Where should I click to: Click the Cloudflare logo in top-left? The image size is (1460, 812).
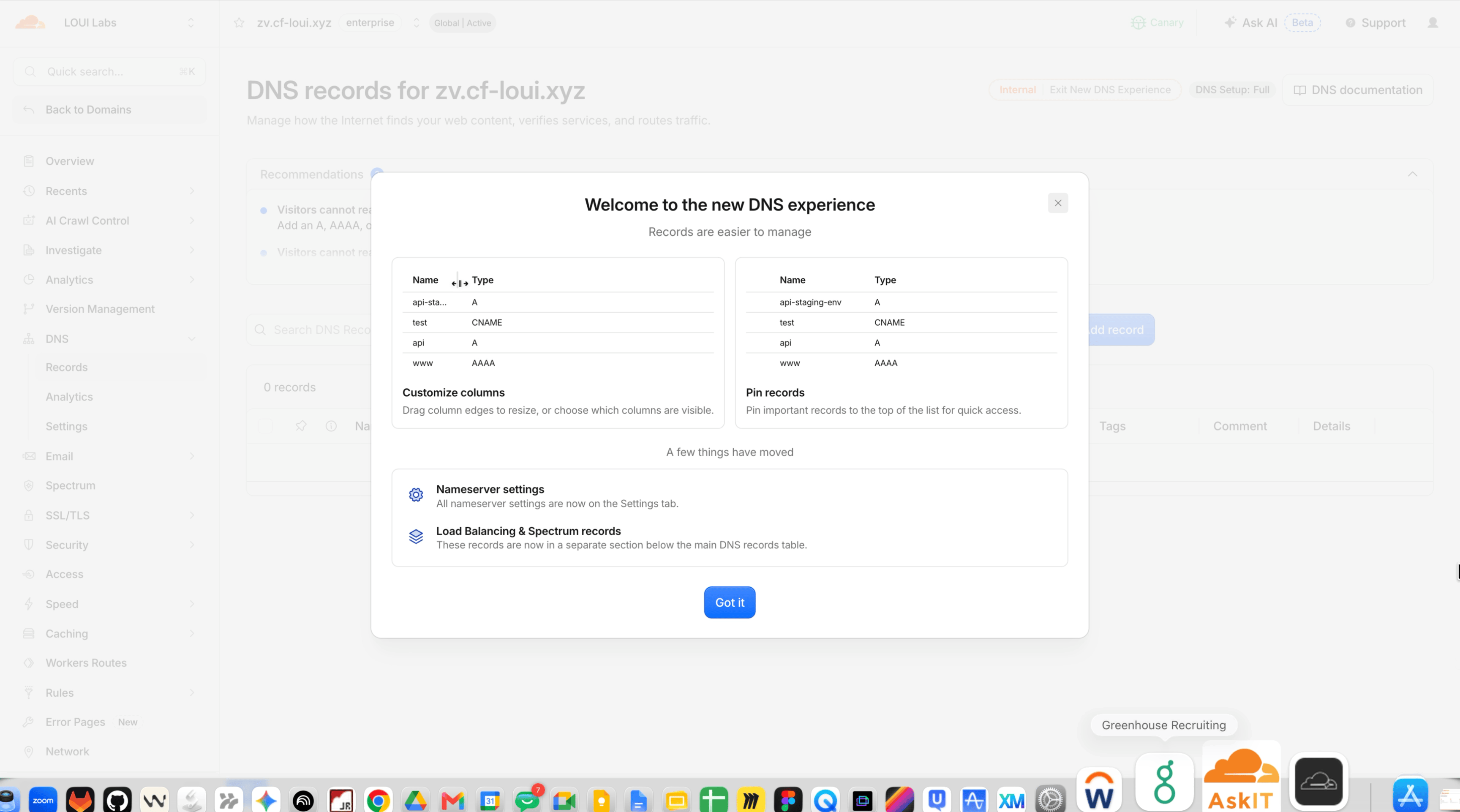pyautogui.click(x=30, y=23)
